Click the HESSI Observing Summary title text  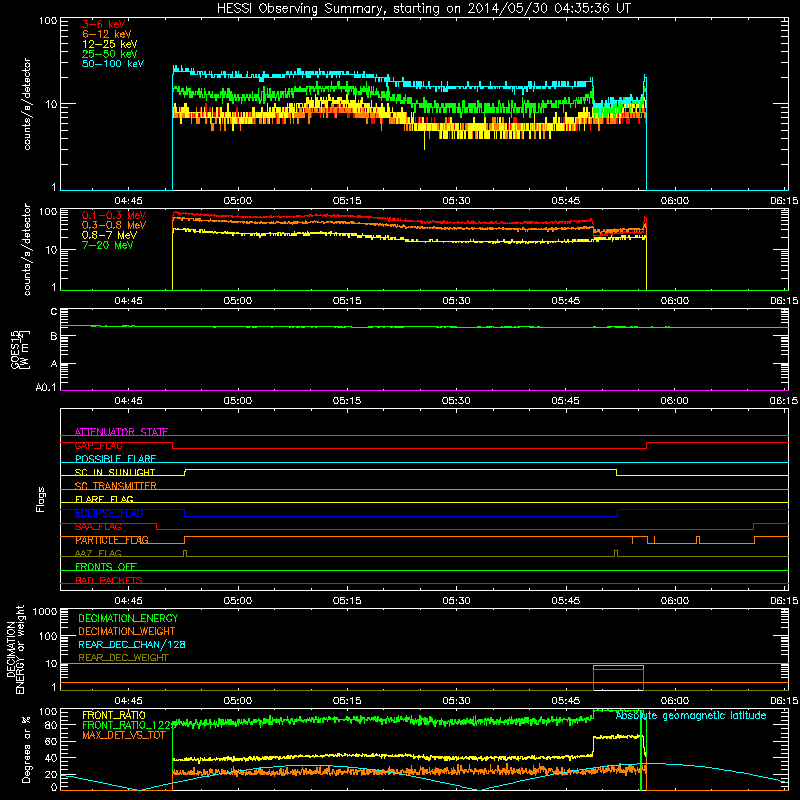click(424, 9)
